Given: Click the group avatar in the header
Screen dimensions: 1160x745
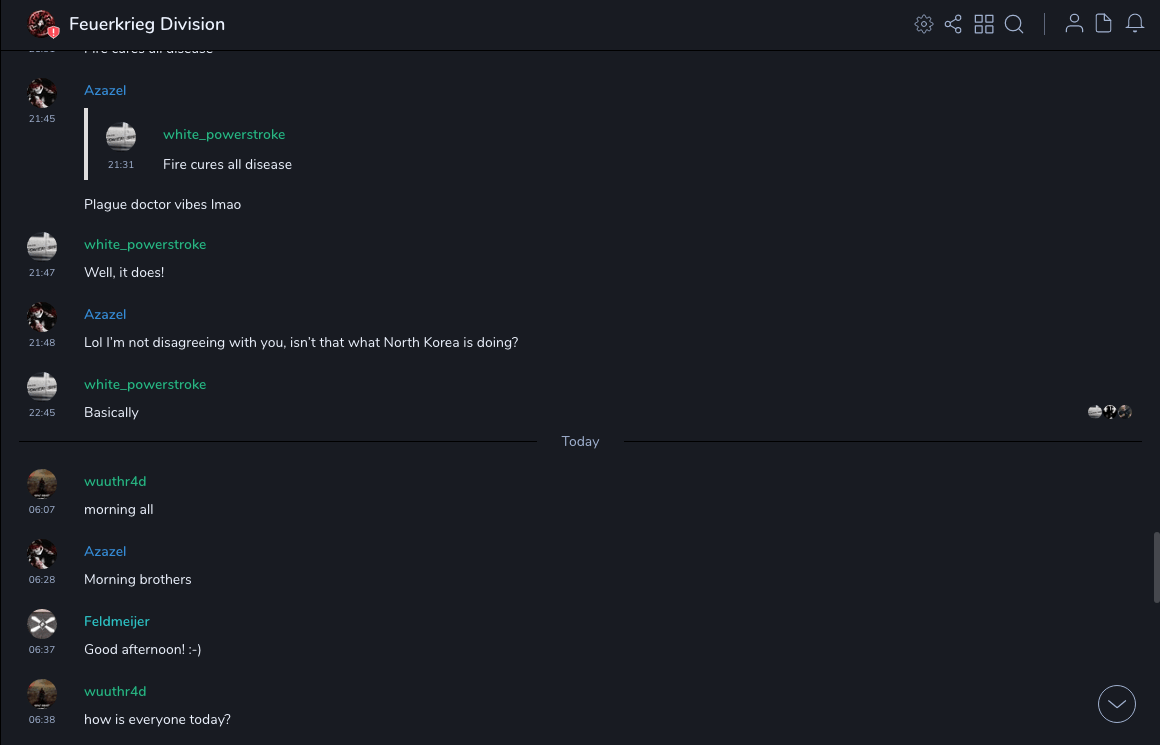Looking at the screenshot, I should tap(42, 24).
